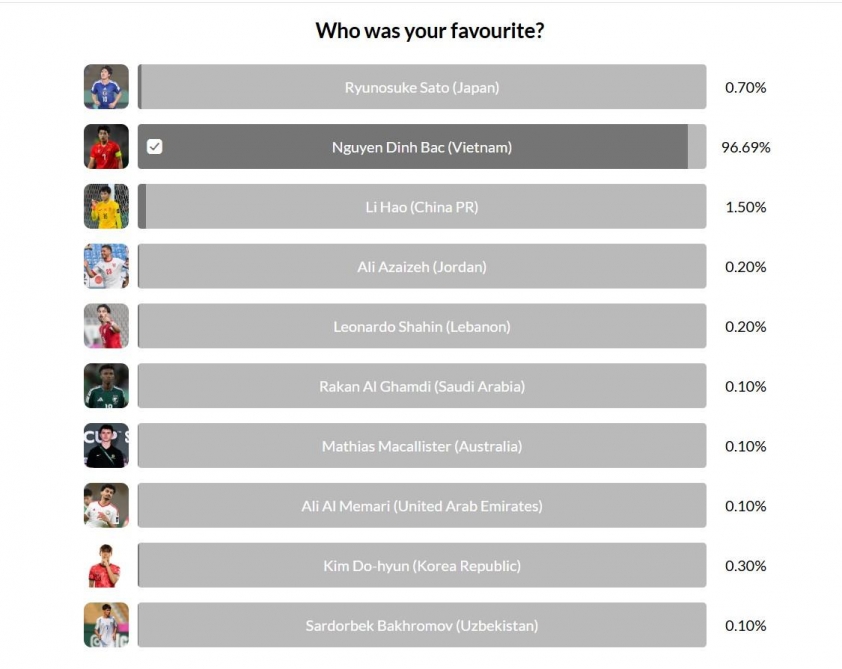Click Li Hao's goalkeeper photo

coord(106,207)
